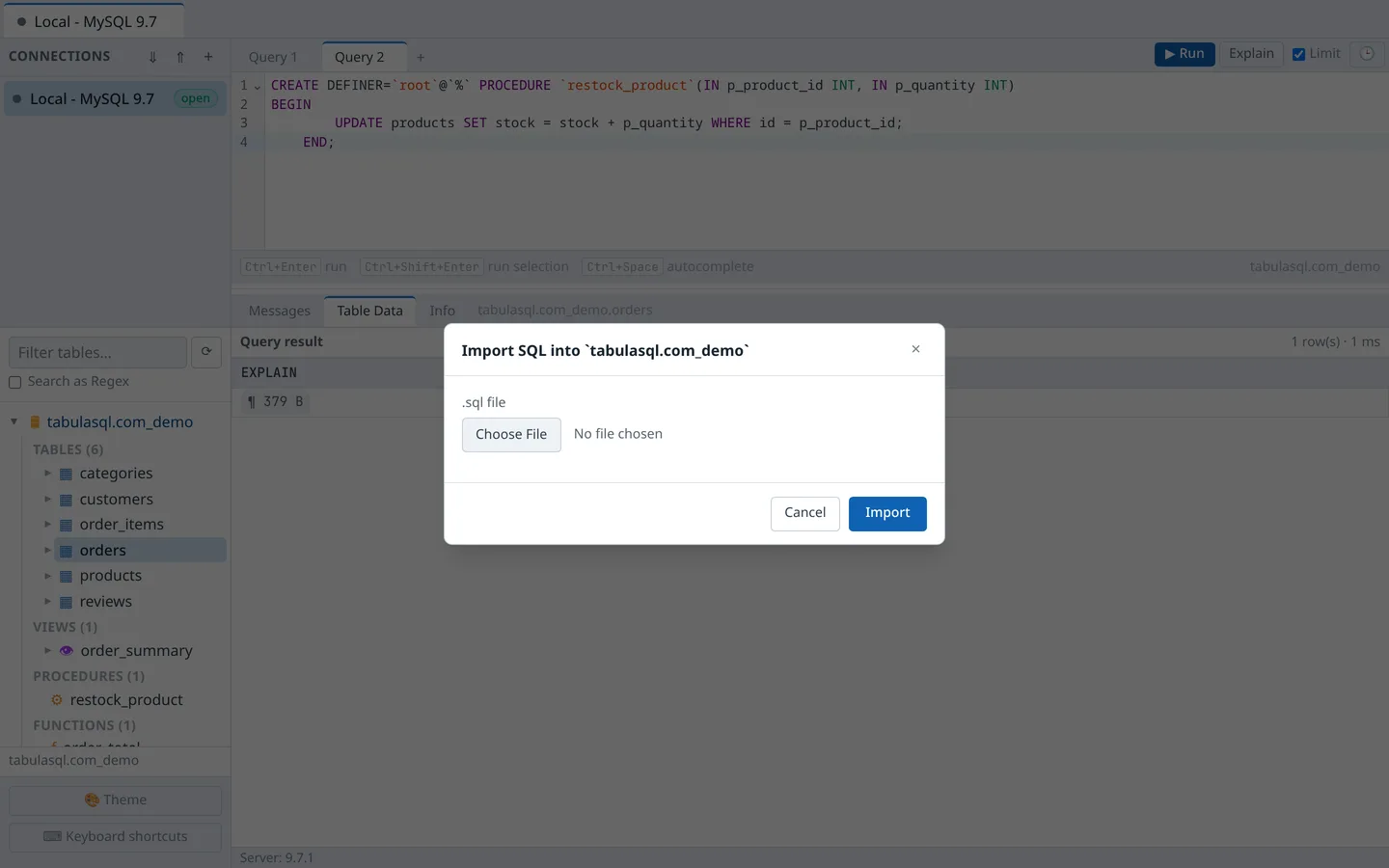Screen dimensions: 1389x868
Task: Click the fold arrow on editor line 1
Action: click(x=257, y=87)
